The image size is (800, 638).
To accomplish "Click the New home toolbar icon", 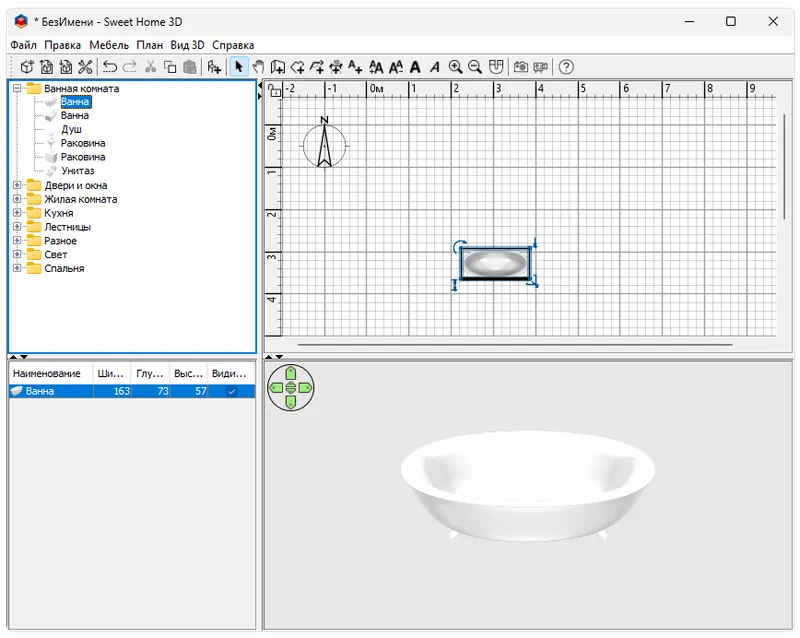I will [x=27, y=67].
